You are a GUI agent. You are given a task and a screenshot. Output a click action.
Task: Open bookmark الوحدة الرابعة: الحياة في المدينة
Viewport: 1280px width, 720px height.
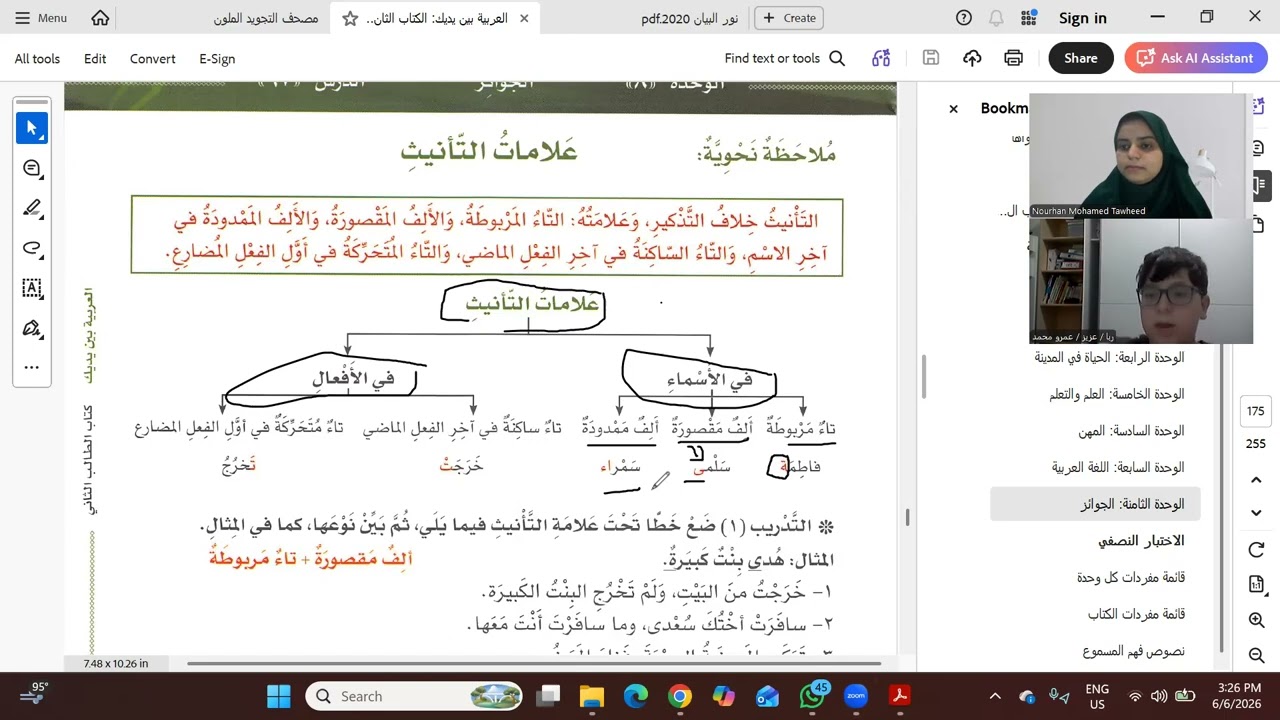[1109, 357]
